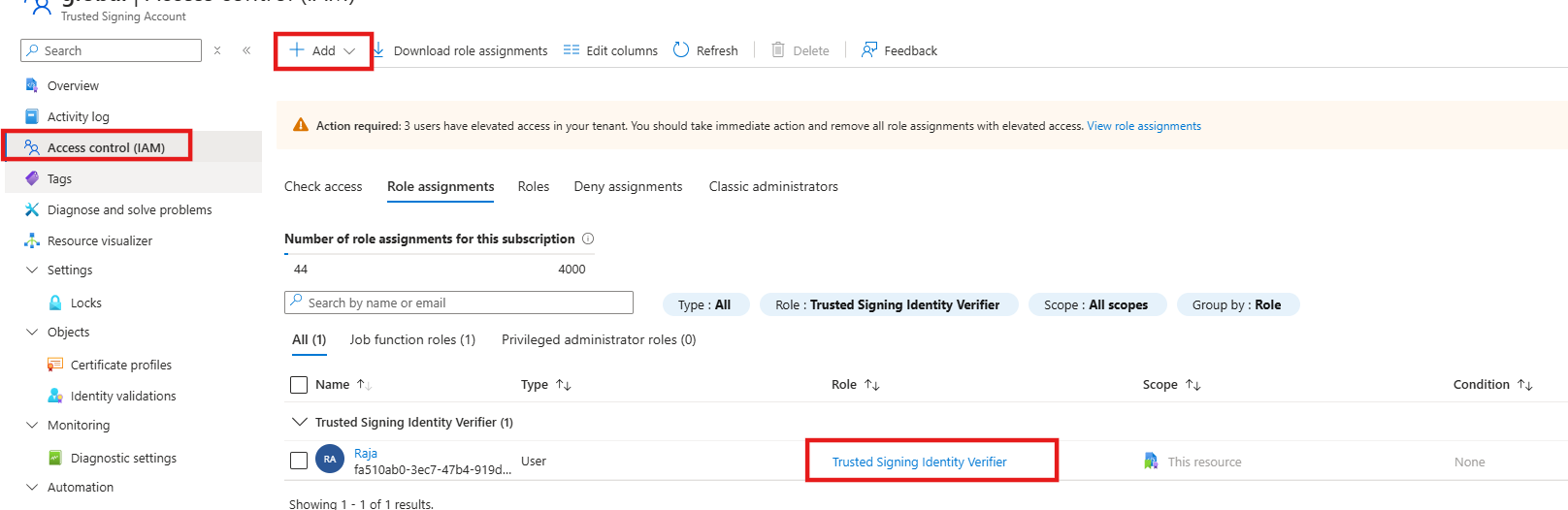Click the Download role assignments icon
Image resolution: width=1568 pixels, height=510 pixels.
click(379, 50)
